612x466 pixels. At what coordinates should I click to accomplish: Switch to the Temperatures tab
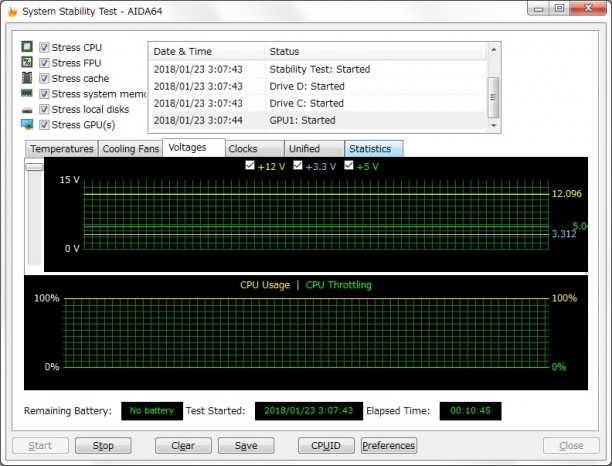pos(62,149)
